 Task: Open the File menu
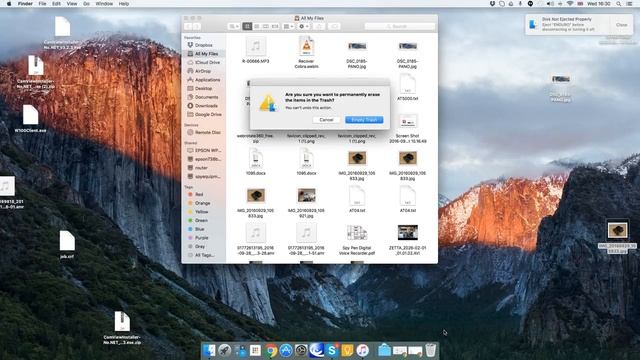point(42,4)
